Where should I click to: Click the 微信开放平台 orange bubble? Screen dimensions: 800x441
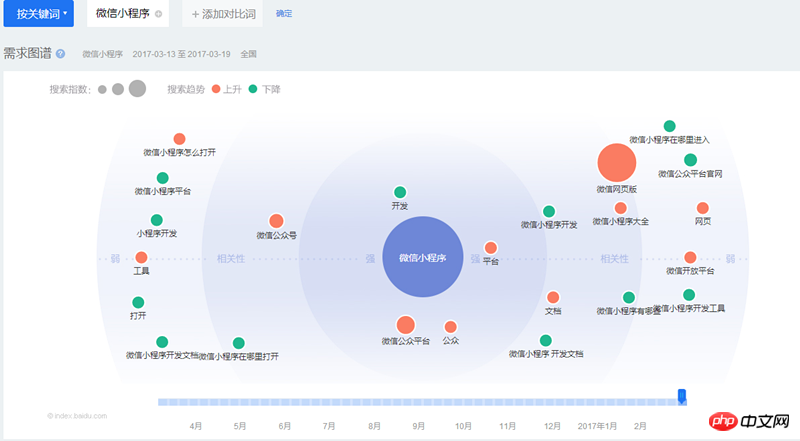(690, 257)
